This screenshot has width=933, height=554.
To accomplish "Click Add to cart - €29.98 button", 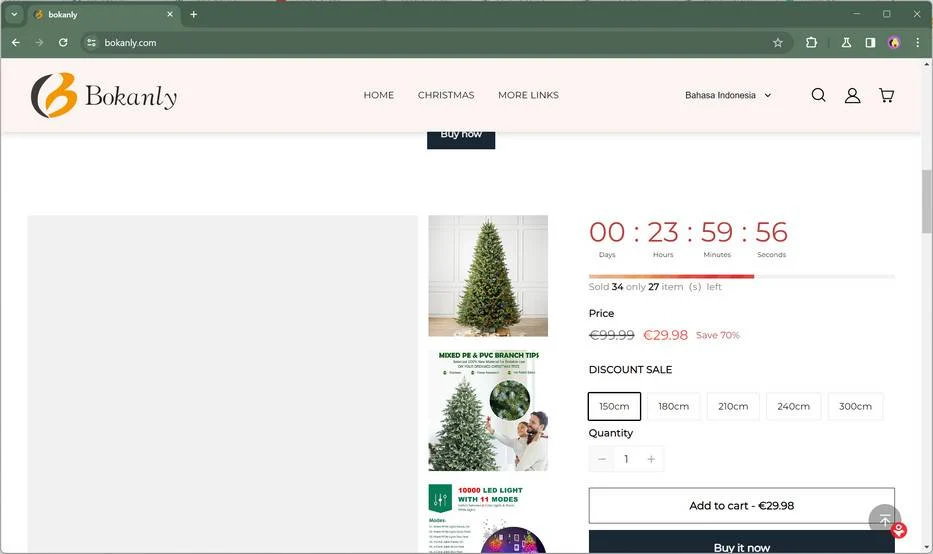I will tap(741, 506).
